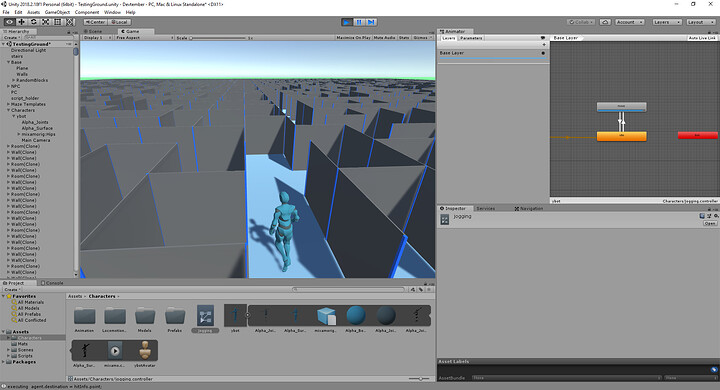
Task: Click the Pause button
Action: click(x=359, y=22)
